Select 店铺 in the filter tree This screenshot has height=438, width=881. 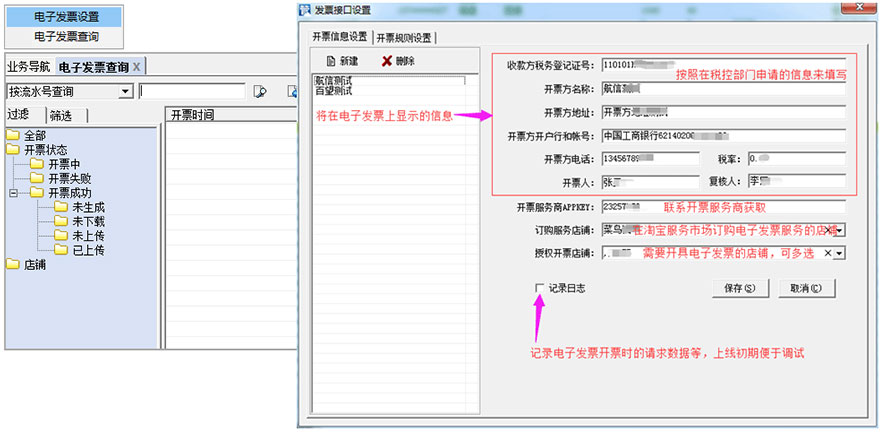pyautogui.click(x=35, y=265)
